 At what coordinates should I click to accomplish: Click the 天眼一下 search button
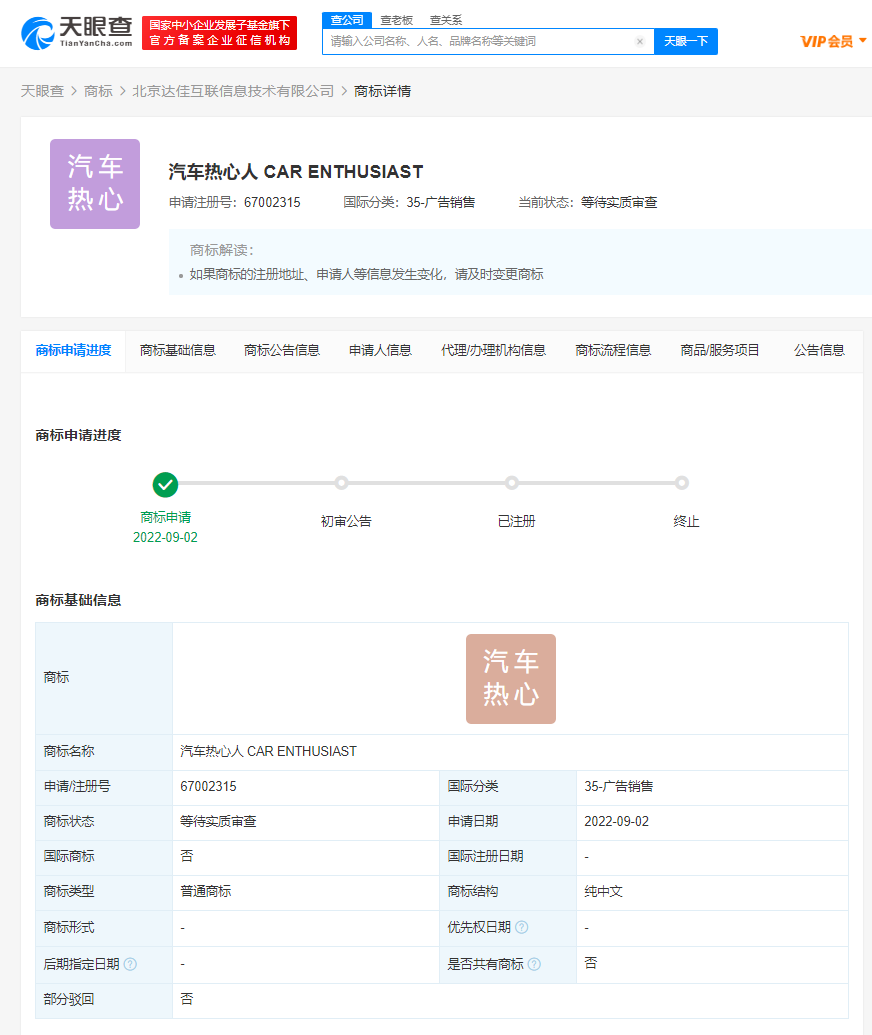686,42
